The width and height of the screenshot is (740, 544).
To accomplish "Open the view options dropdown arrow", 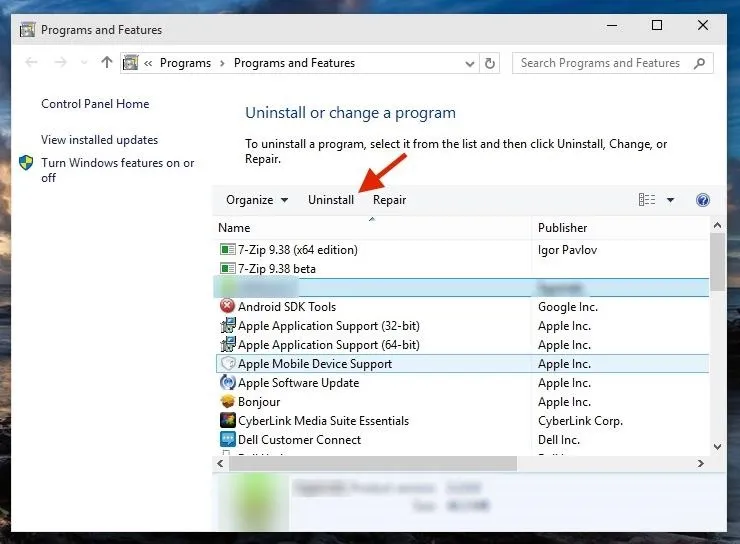I will click(670, 200).
